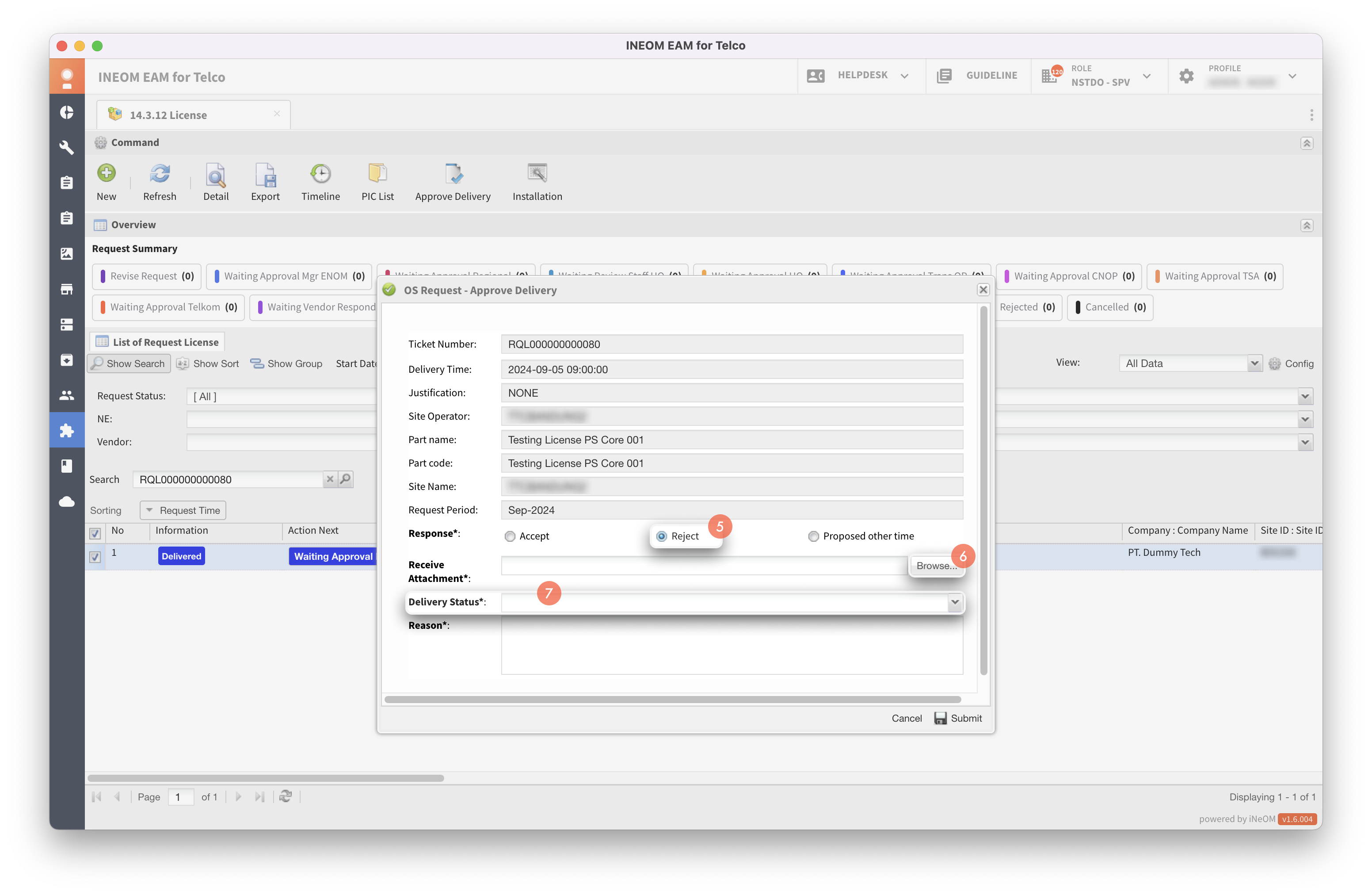Toggle the header select-all checkbox
1372x895 pixels.
tap(95, 533)
